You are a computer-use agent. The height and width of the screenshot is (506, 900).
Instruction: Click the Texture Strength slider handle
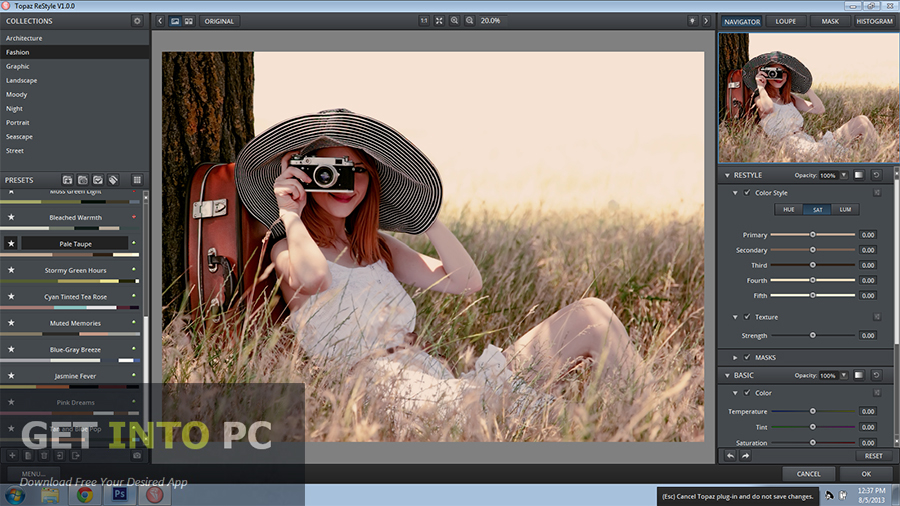(x=812, y=335)
